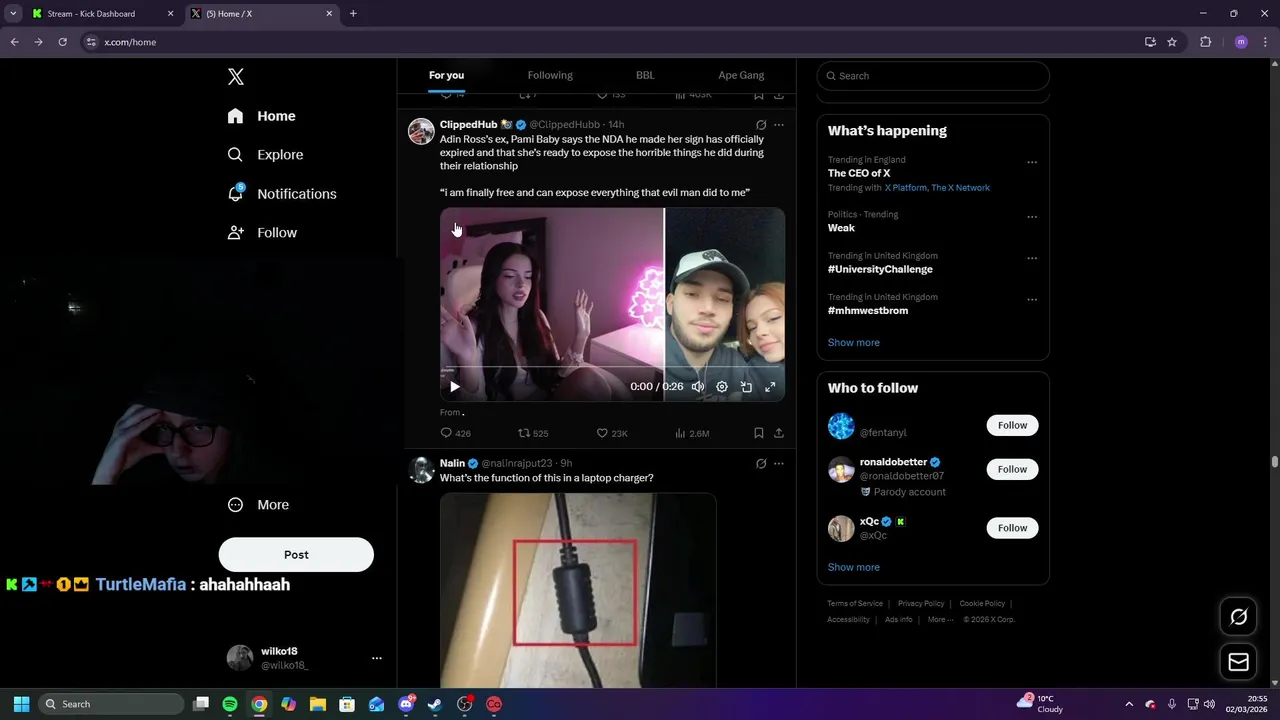The width and height of the screenshot is (1280, 720).
Task: Reply to the ClippedHub post
Action: (455, 433)
